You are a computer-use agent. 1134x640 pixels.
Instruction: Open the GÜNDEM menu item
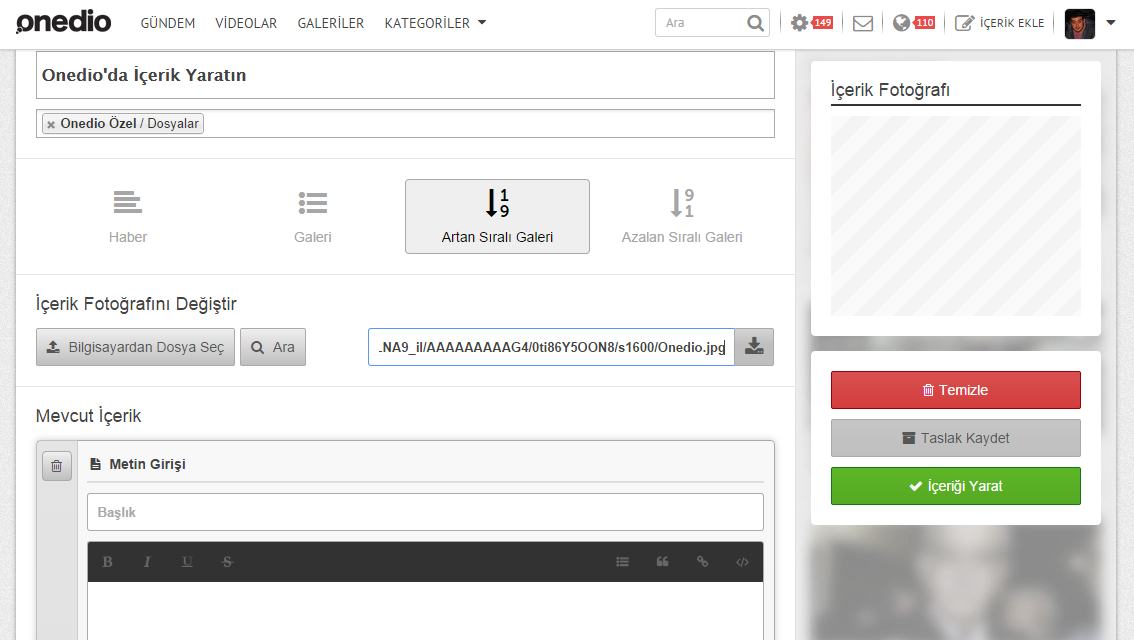(168, 23)
